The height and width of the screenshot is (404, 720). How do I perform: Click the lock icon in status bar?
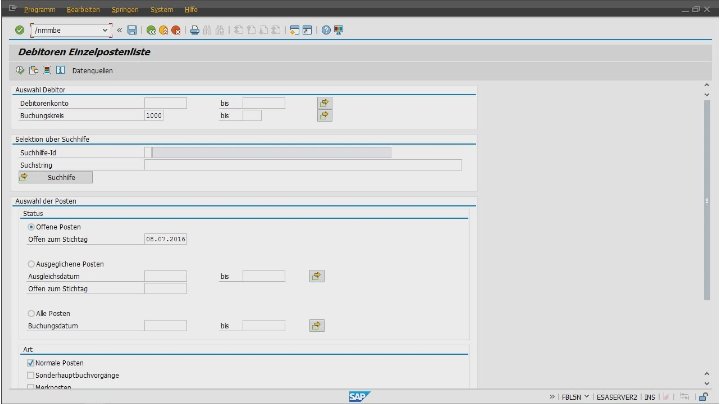[704, 396]
